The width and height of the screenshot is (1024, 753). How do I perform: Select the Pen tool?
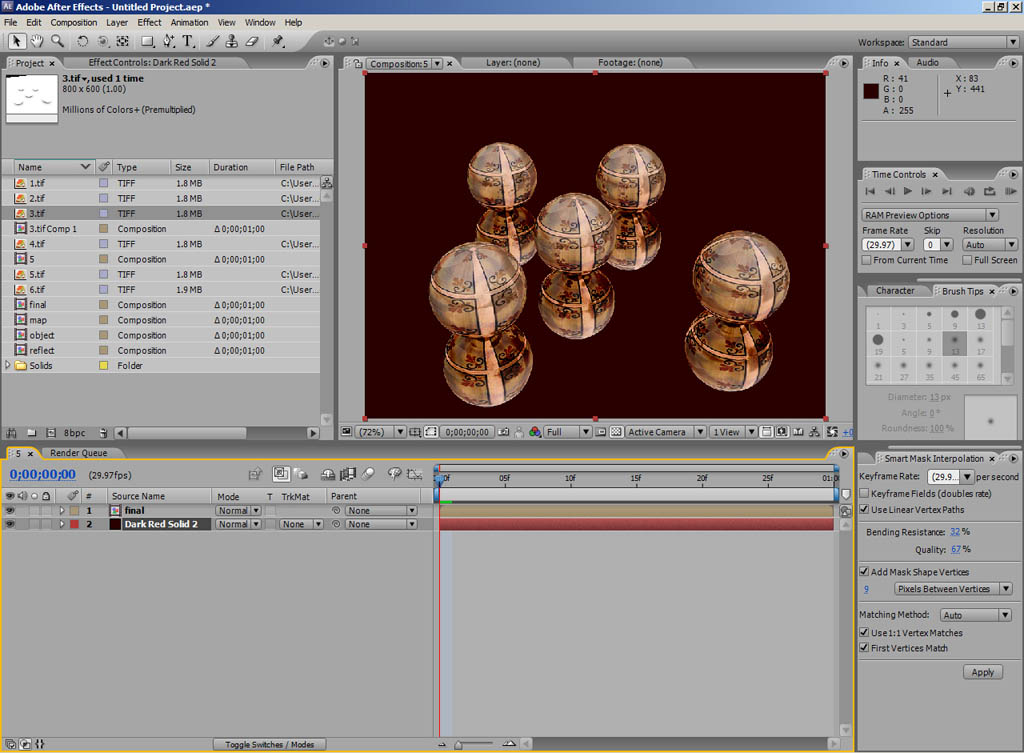(x=168, y=41)
